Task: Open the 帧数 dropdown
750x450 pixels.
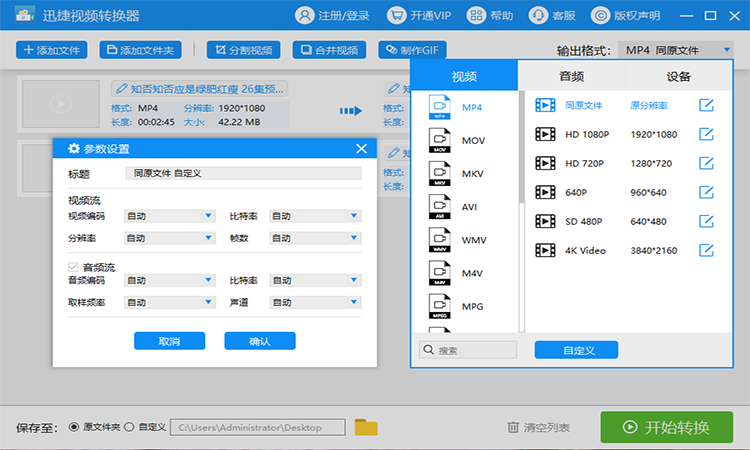Action: click(315, 238)
